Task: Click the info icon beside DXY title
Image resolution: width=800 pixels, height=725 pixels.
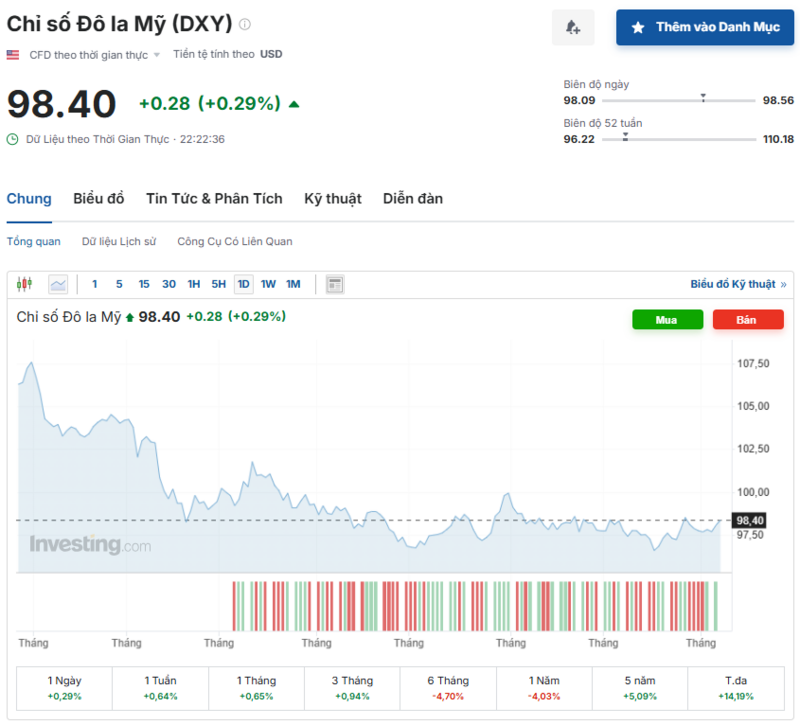Action: coord(246,24)
